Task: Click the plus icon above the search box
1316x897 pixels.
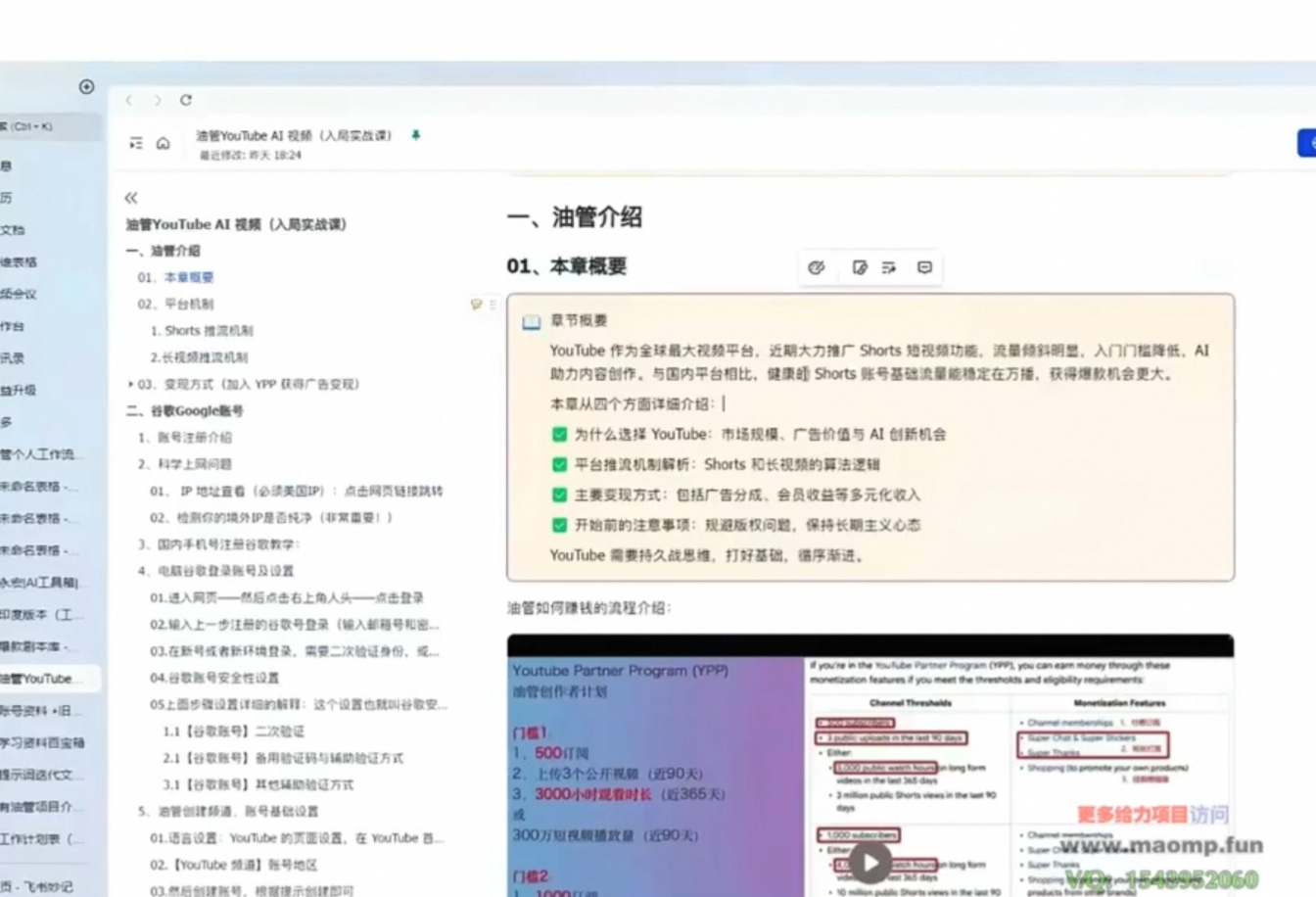Action: [x=86, y=86]
